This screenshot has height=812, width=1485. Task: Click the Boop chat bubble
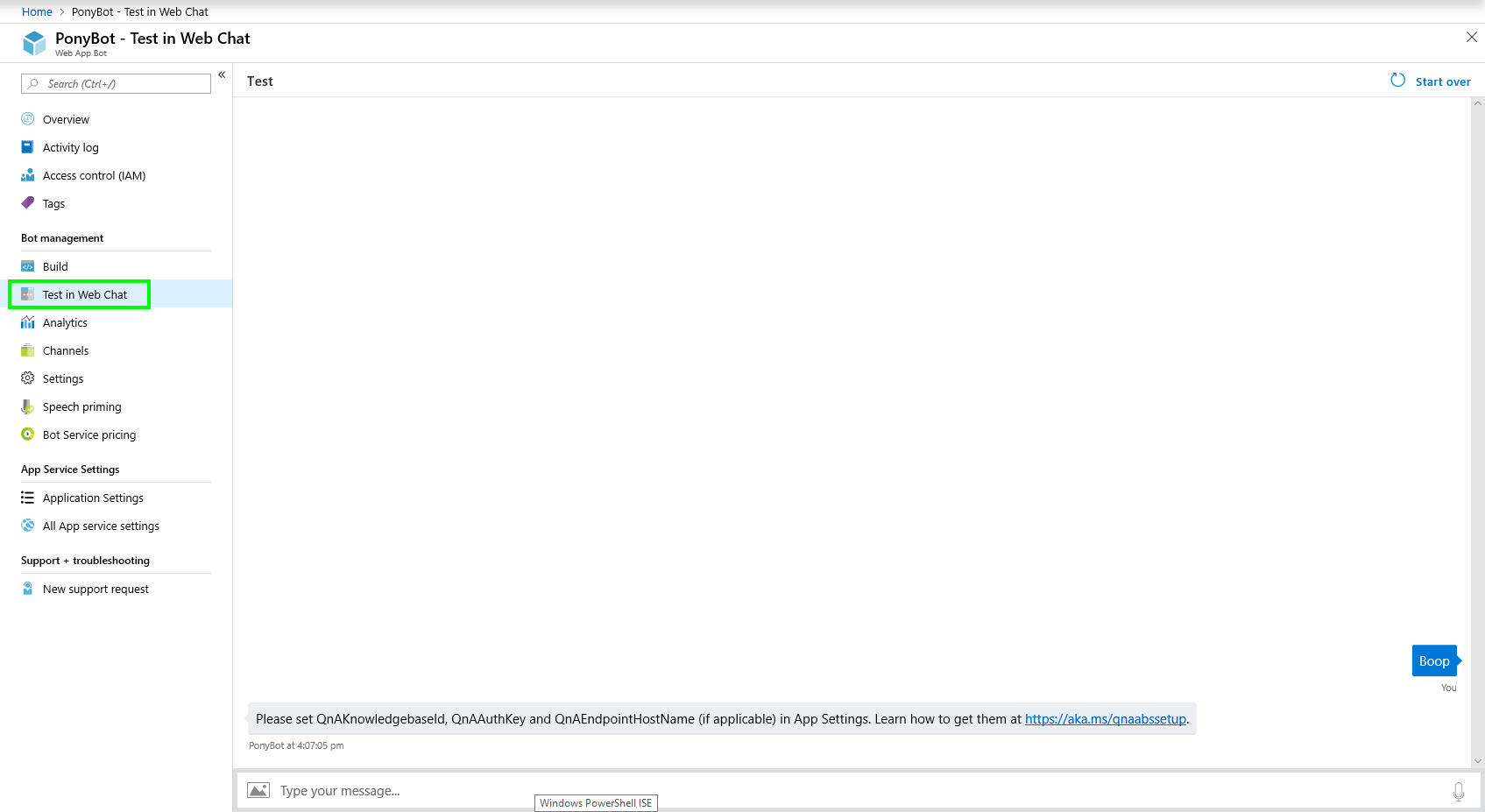(x=1434, y=661)
